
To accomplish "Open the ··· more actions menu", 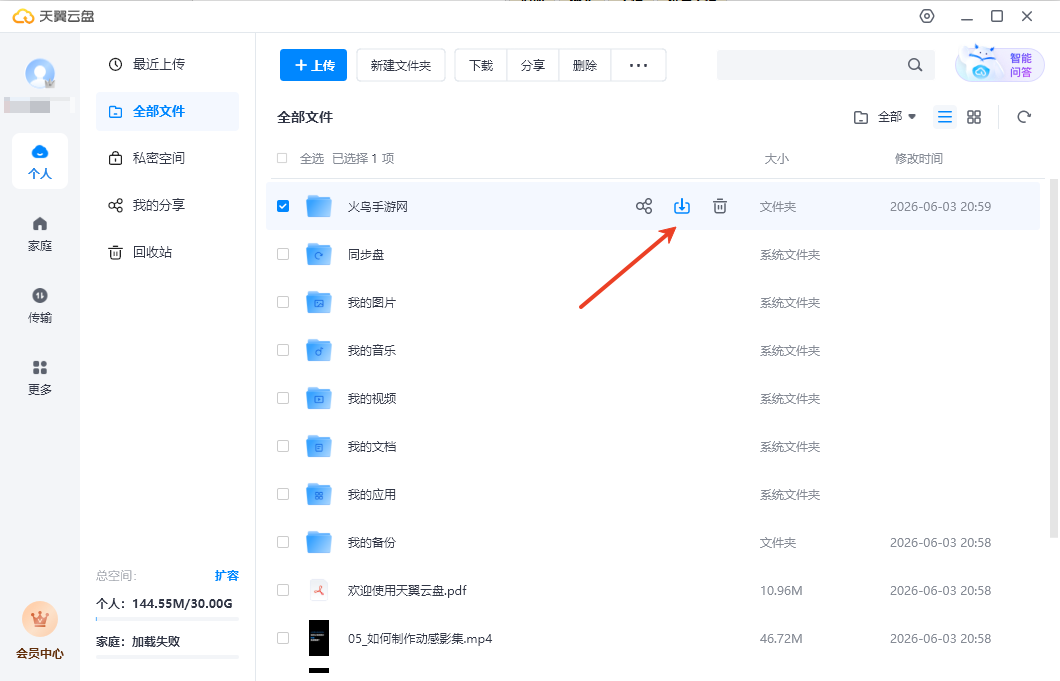I will point(638,65).
